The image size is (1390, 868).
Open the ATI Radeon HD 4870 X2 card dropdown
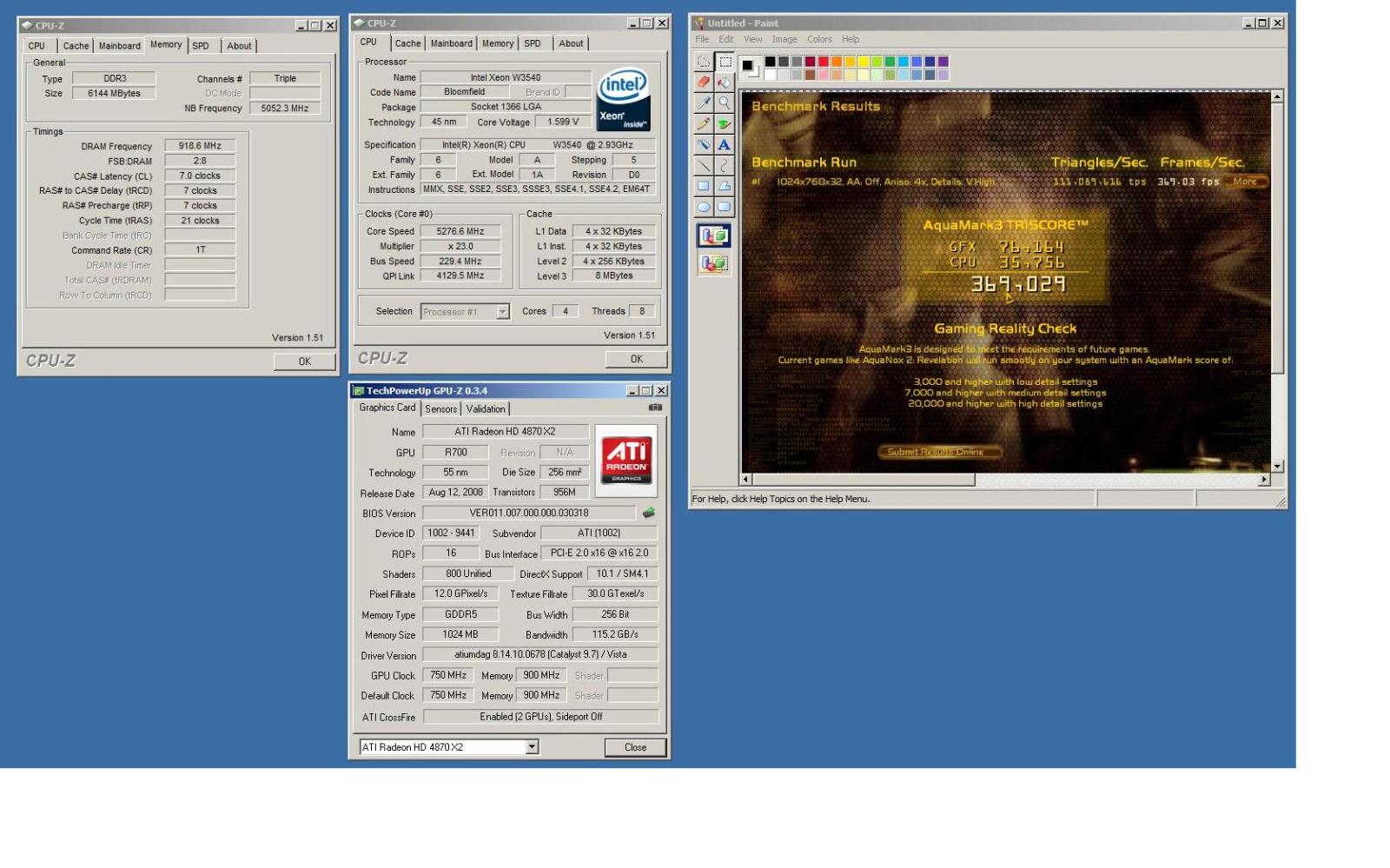tap(532, 747)
